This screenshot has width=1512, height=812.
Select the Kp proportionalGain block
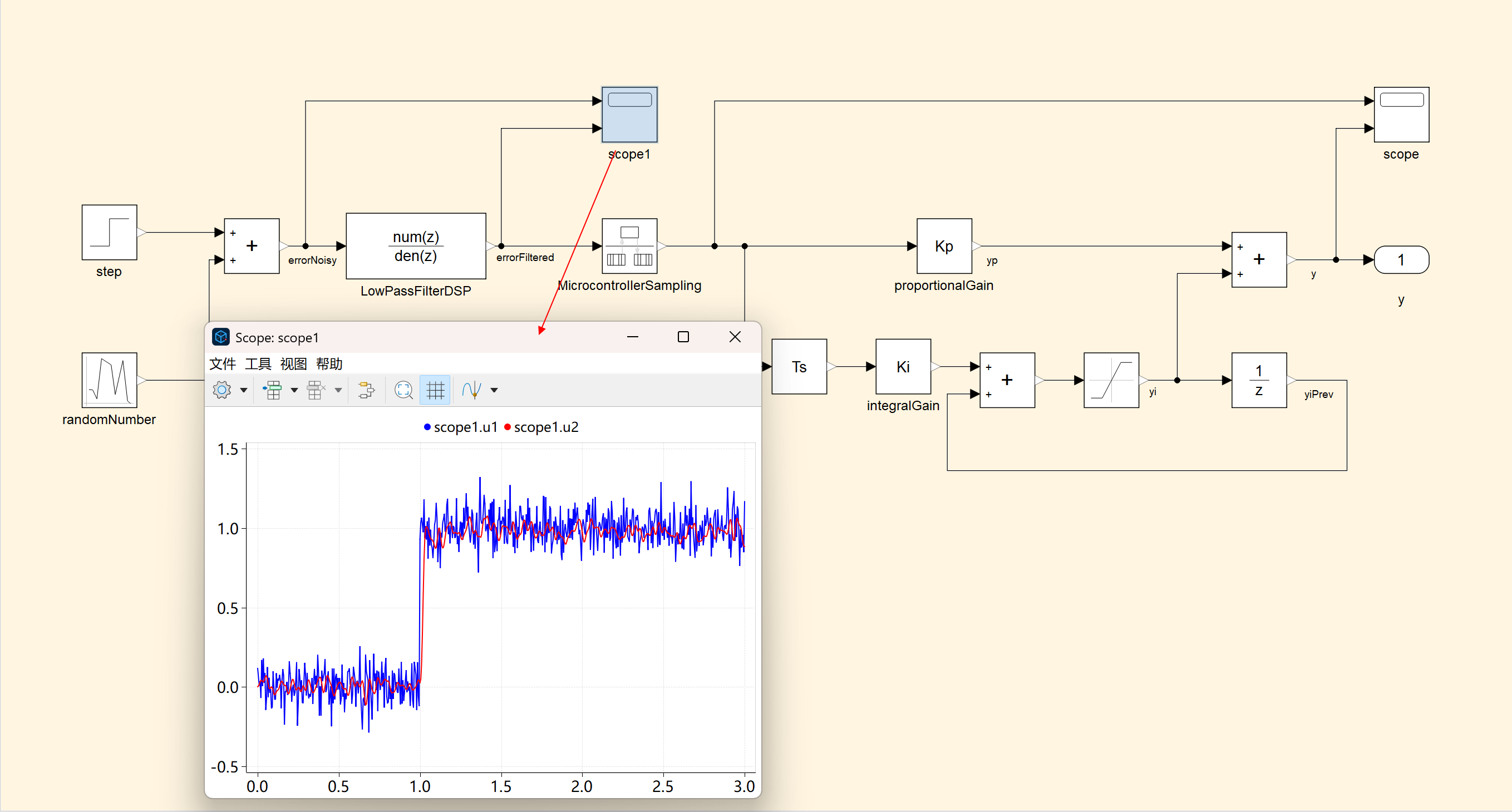(944, 246)
